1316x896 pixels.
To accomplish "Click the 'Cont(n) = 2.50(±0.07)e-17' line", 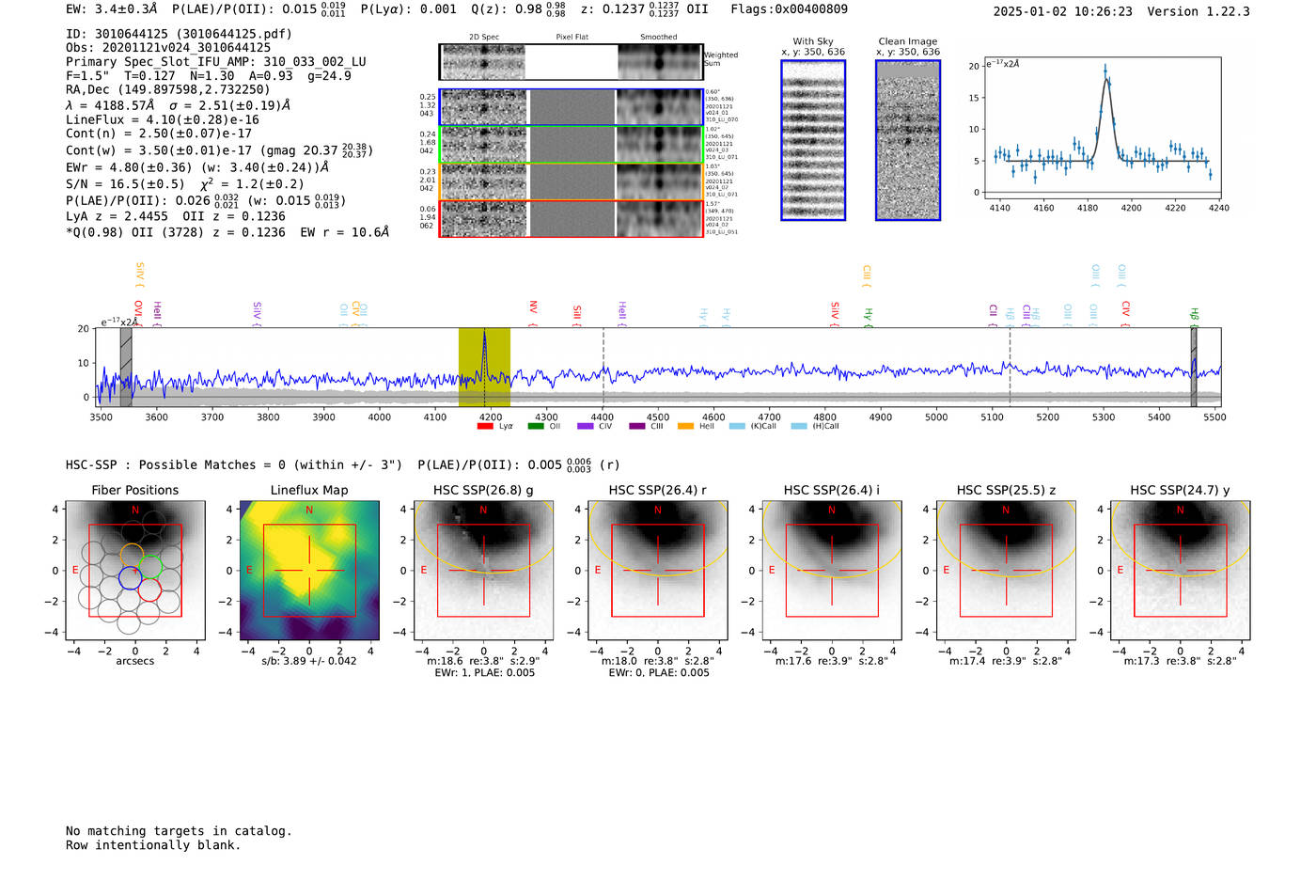I will point(159,134).
